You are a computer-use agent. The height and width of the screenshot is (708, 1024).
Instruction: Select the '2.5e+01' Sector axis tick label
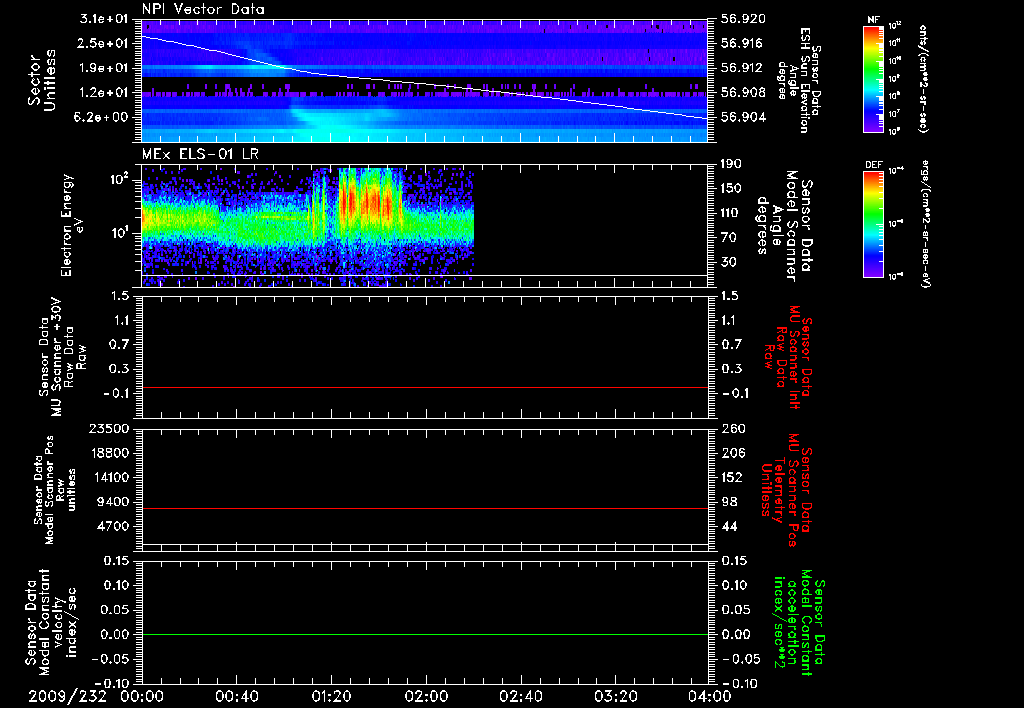pos(104,43)
